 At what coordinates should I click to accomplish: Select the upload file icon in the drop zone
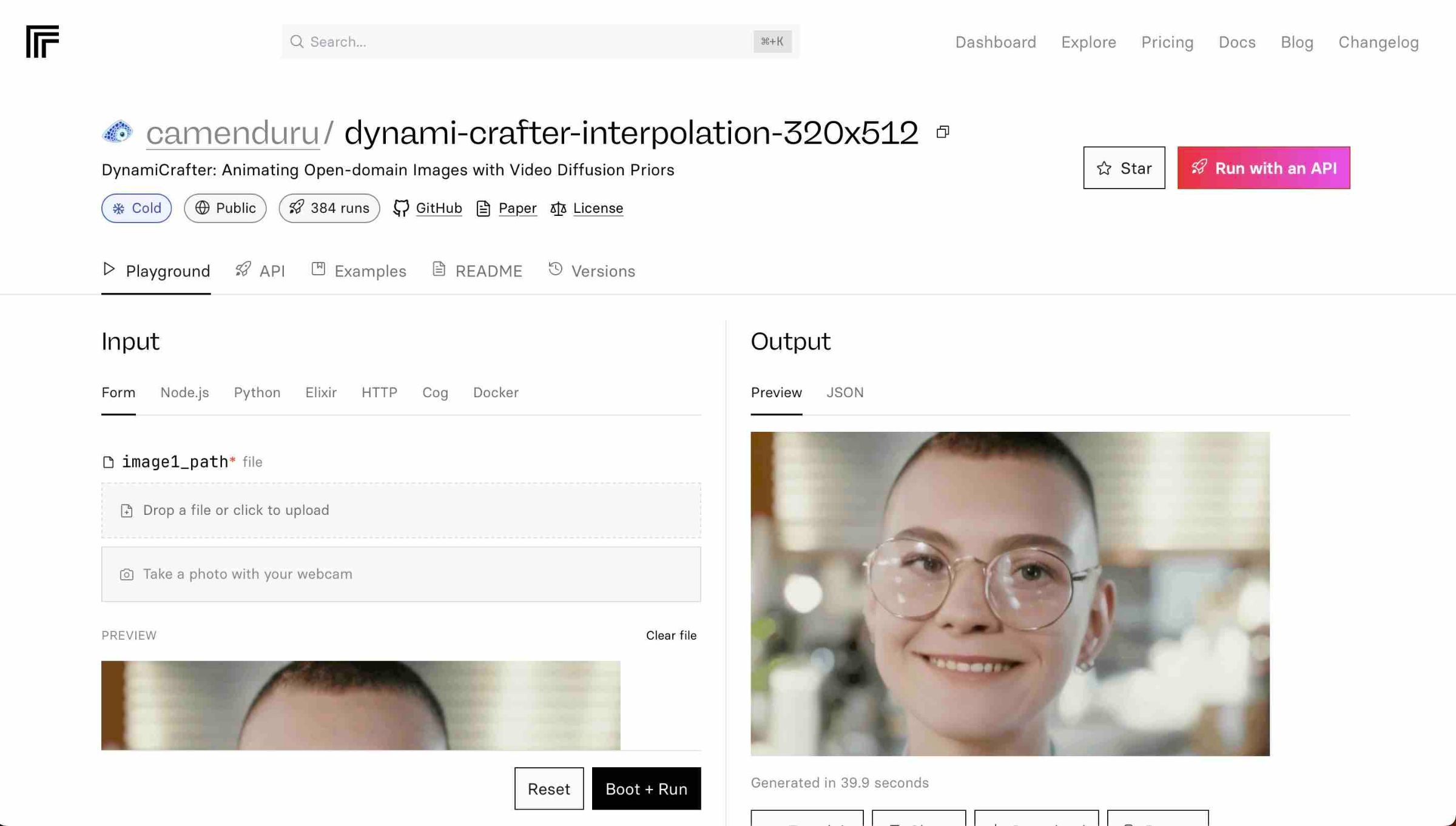pyautogui.click(x=126, y=510)
